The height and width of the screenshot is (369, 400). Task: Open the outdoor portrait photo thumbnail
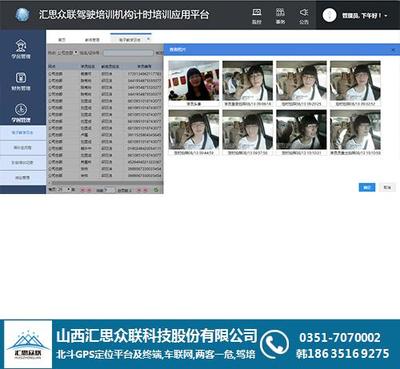(194, 81)
